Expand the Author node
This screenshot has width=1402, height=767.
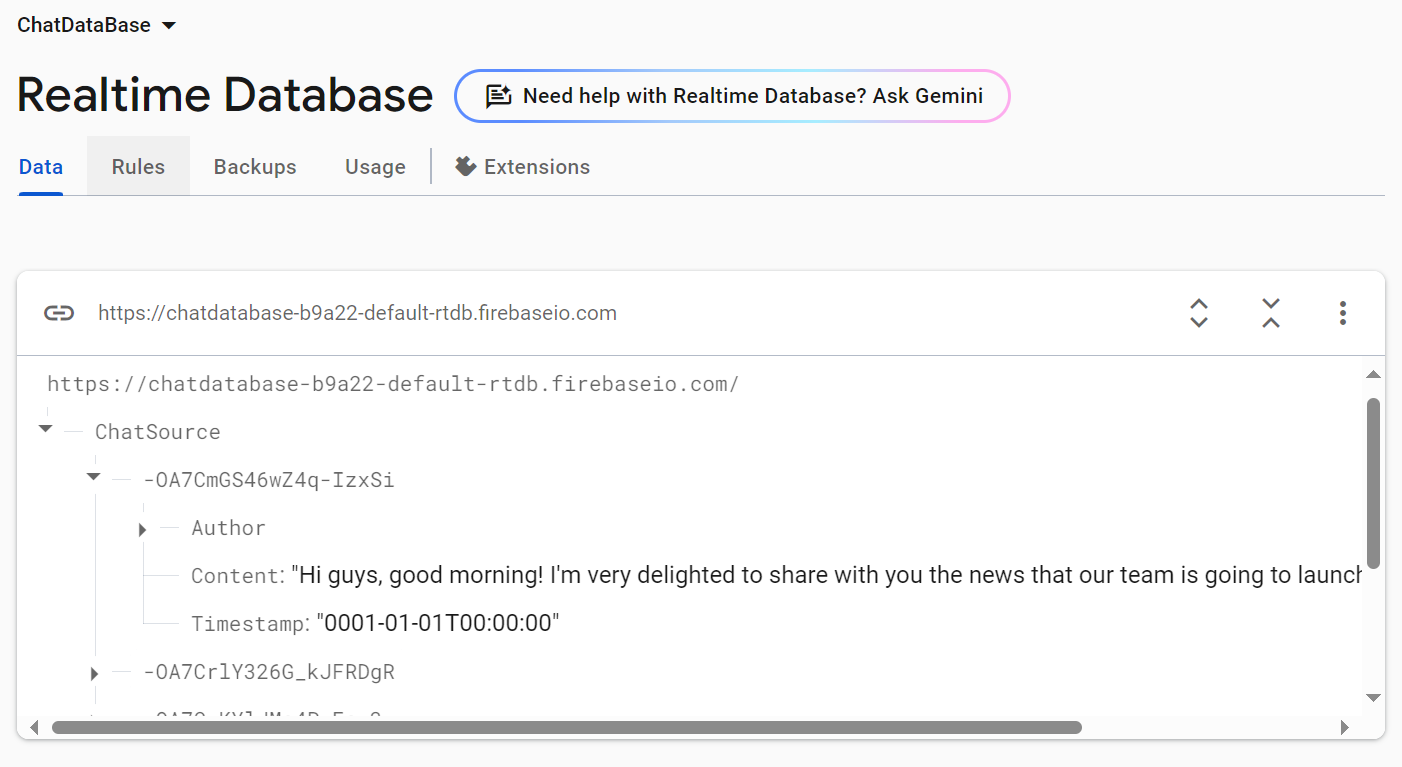click(x=142, y=529)
